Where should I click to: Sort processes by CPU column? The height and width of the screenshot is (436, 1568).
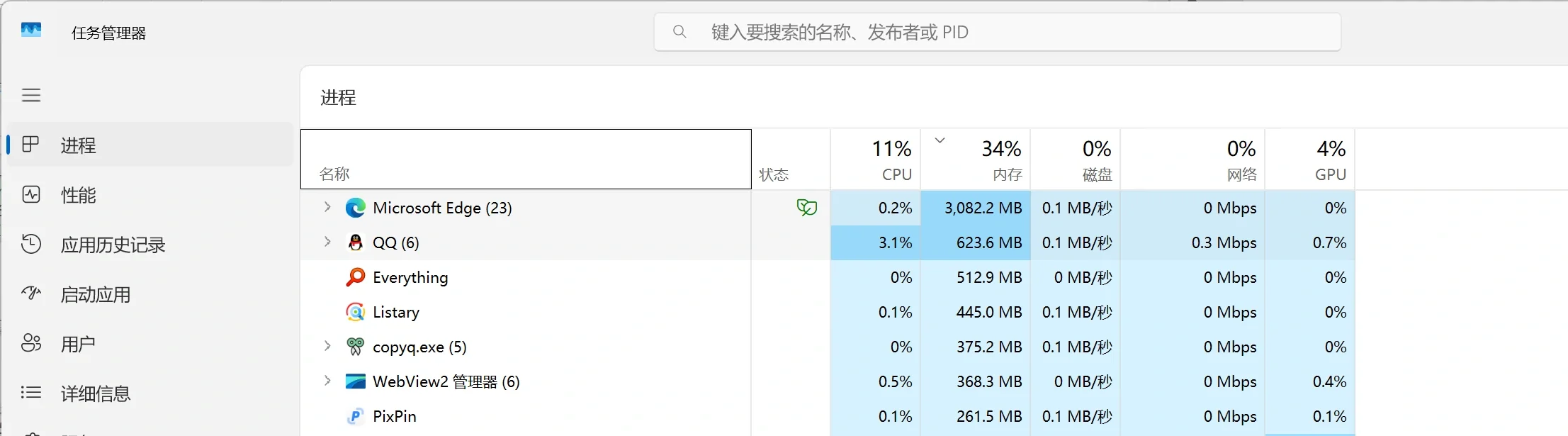[876, 159]
